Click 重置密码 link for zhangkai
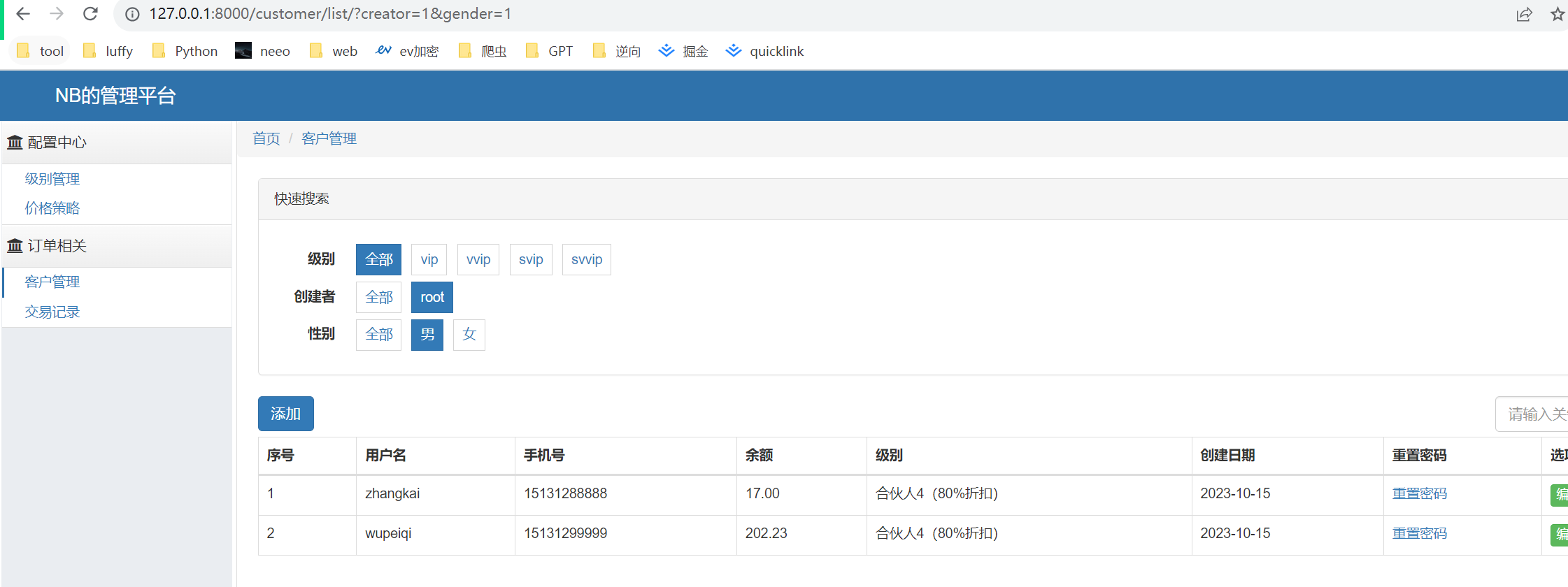Viewport: 1568px width, 587px height. 1419,493
